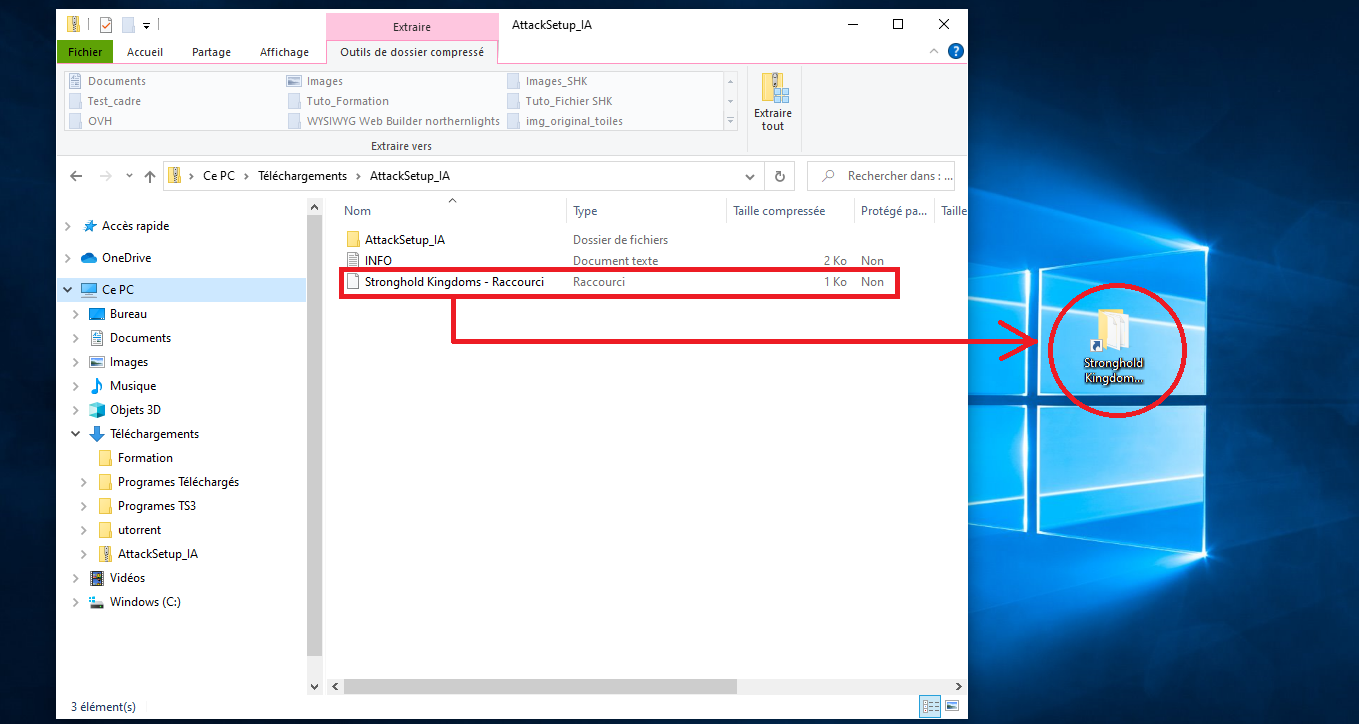Expand the Accès rapide tree node

(68, 226)
